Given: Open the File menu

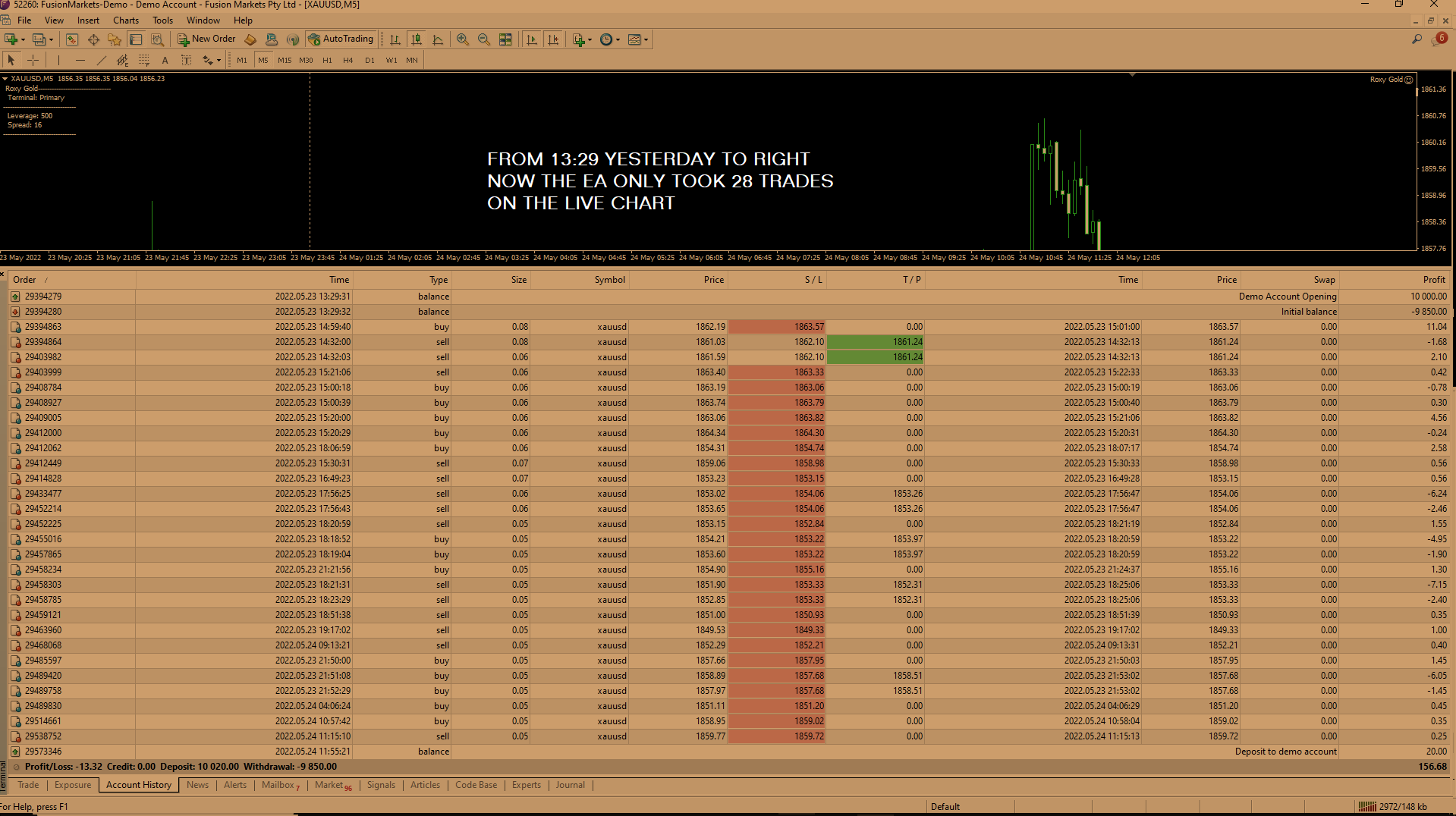Looking at the screenshot, I should coord(24,20).
